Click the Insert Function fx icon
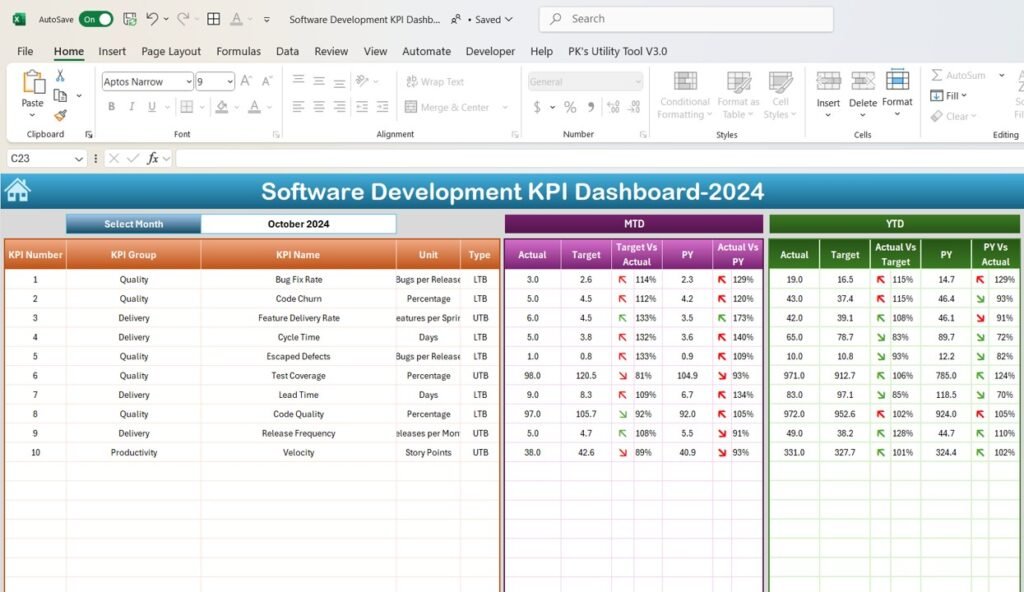 152,158
